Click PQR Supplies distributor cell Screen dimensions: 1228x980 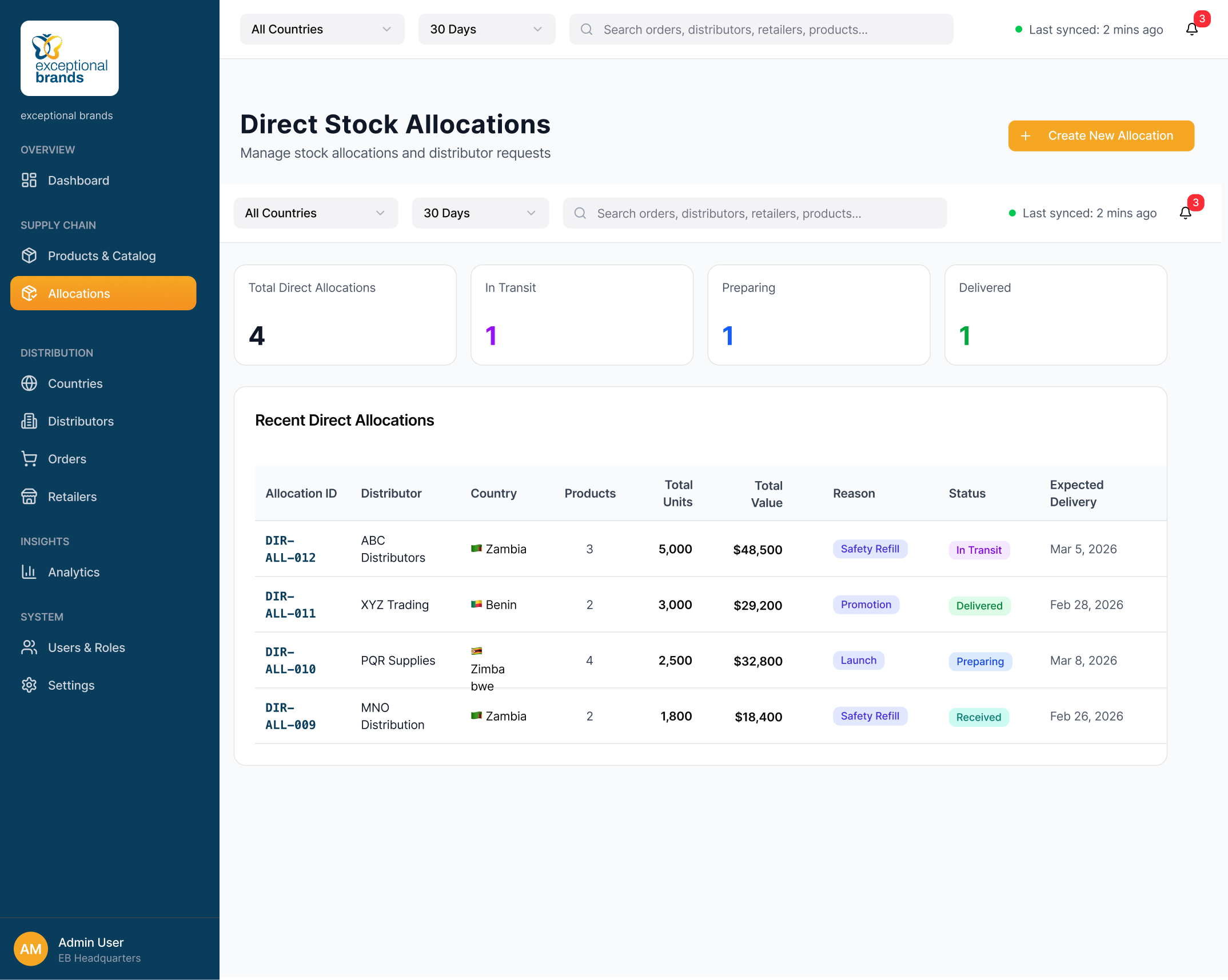398,661
